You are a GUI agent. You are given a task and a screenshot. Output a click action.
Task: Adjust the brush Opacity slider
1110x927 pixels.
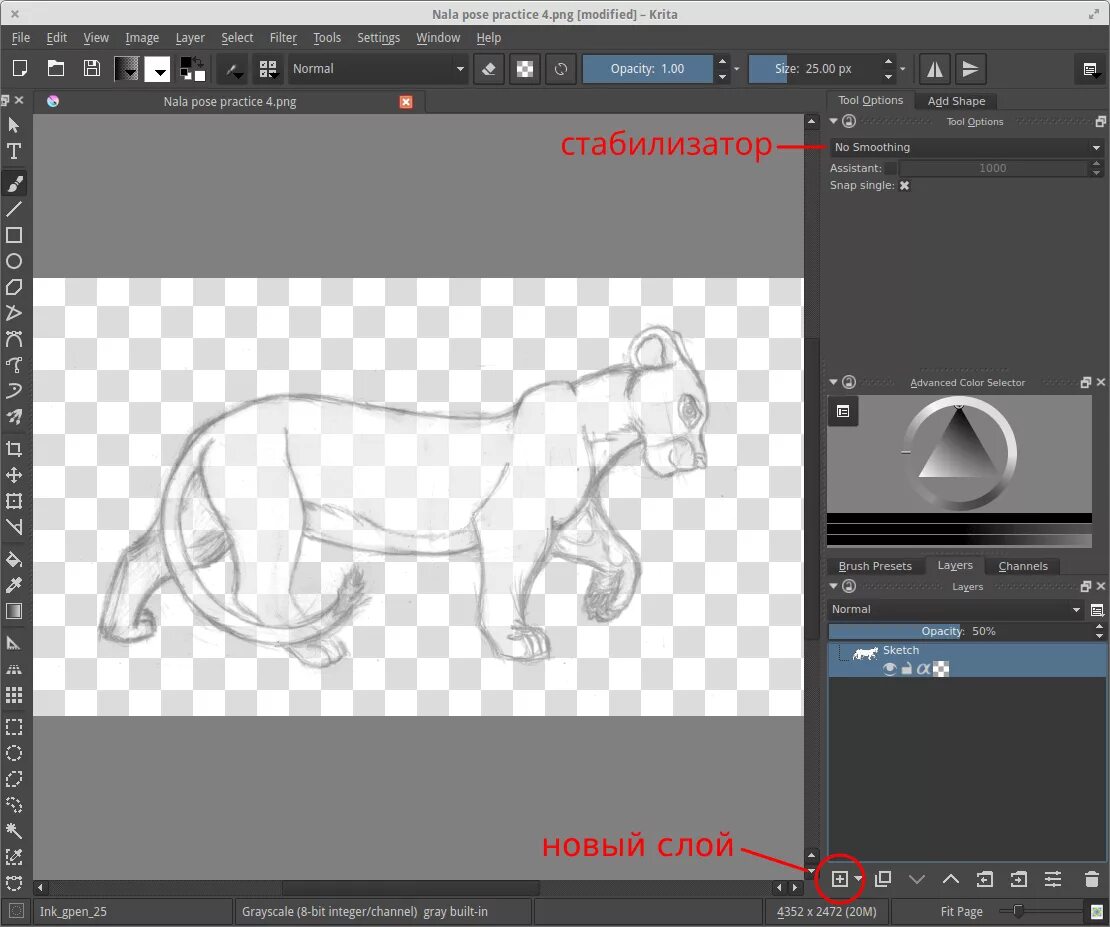click(x=647, y=69)
